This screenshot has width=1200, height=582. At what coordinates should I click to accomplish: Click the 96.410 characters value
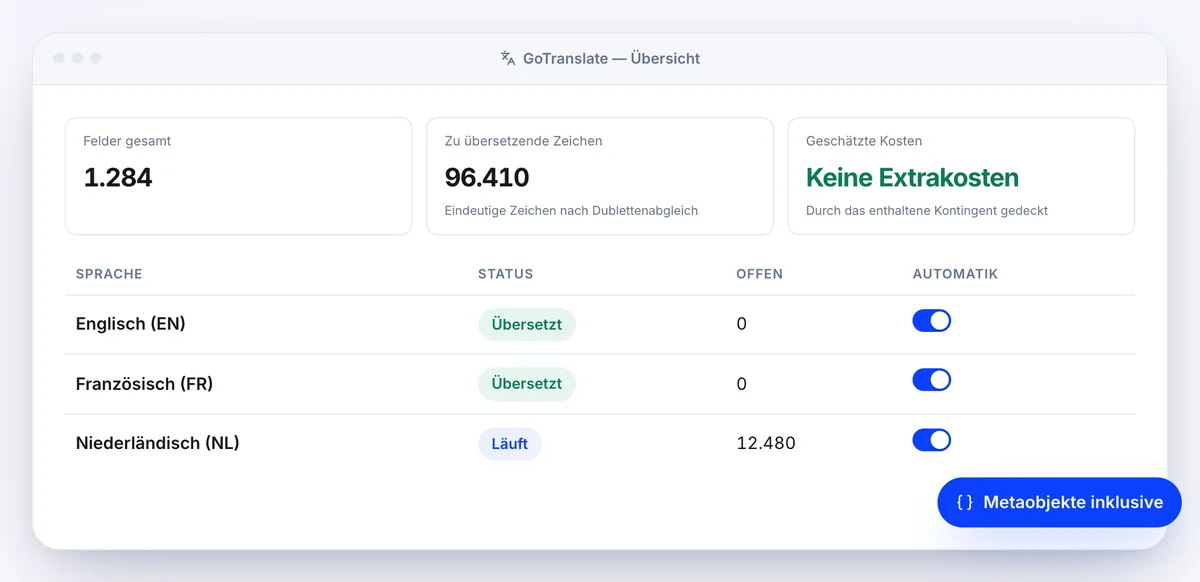click(x=487, y=178)
